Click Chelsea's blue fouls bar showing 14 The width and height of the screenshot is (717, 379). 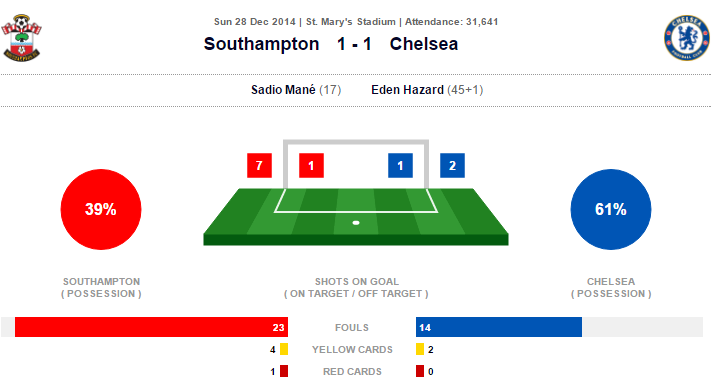pyautogui.click(x=499, y=327)
